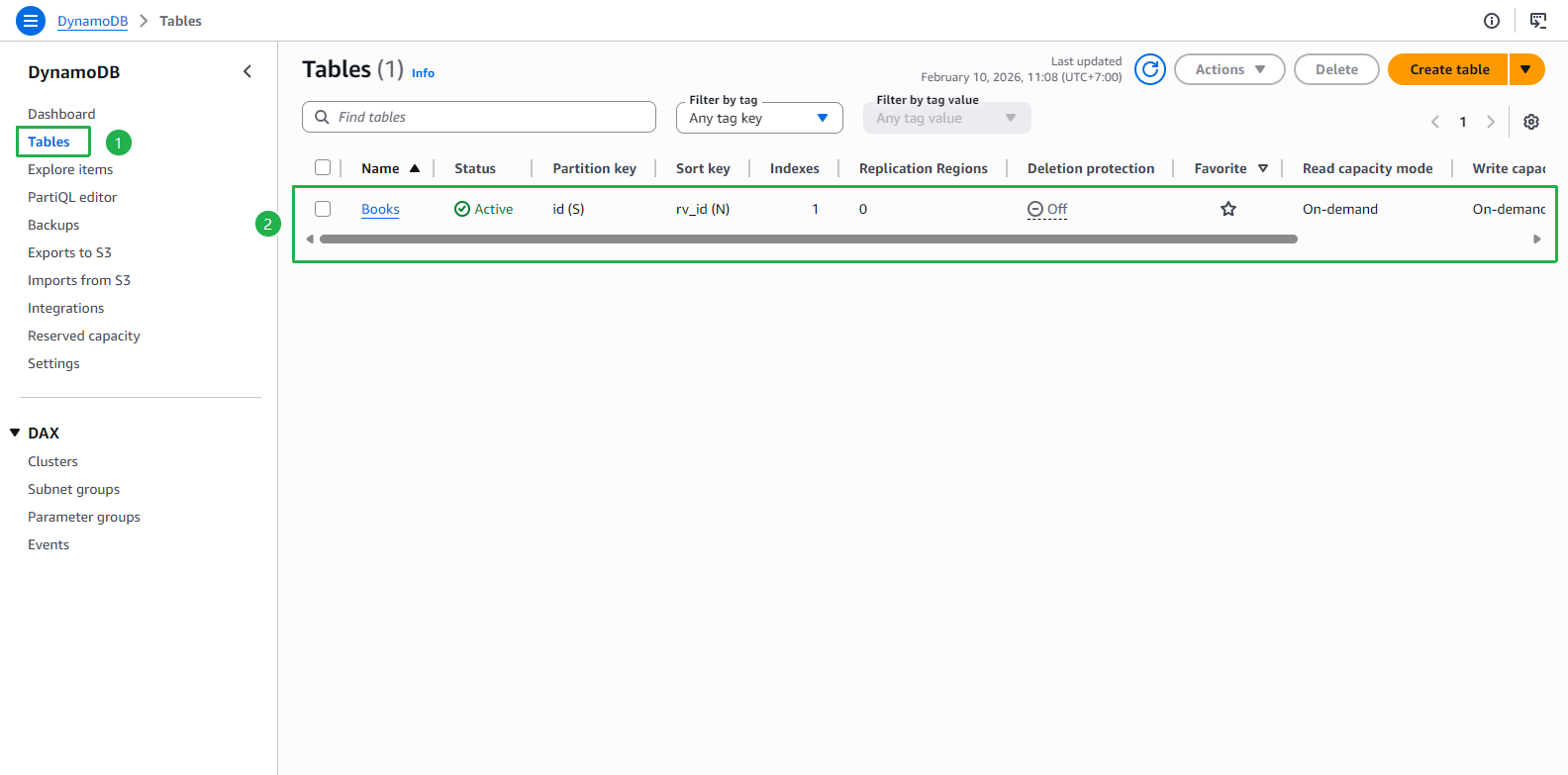
Task: Click the info circle icon in header
Action: [x=1492, y=21]
